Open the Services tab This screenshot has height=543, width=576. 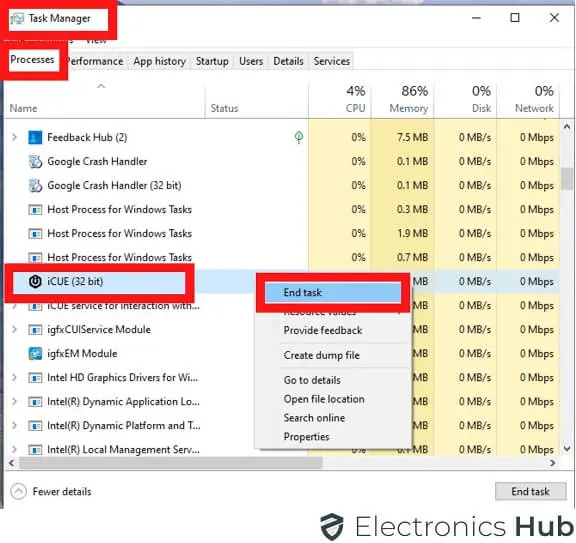coord(332,61)
